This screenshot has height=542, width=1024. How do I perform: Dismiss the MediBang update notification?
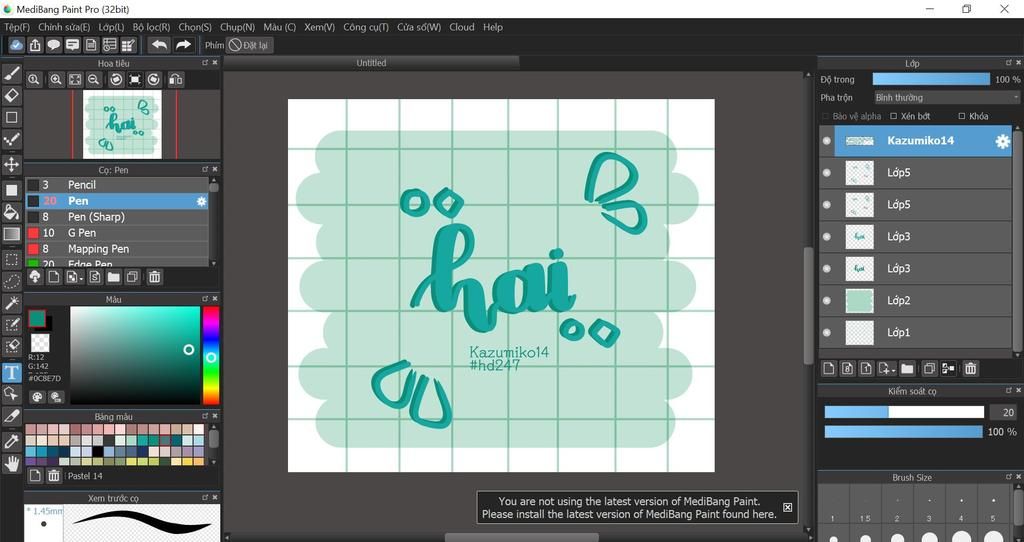click(787, 507)
